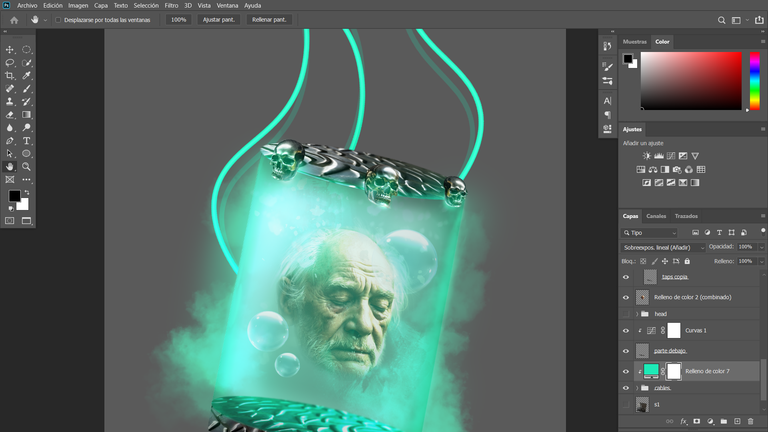Select the Clone Stamp tool

coord(9,101)
